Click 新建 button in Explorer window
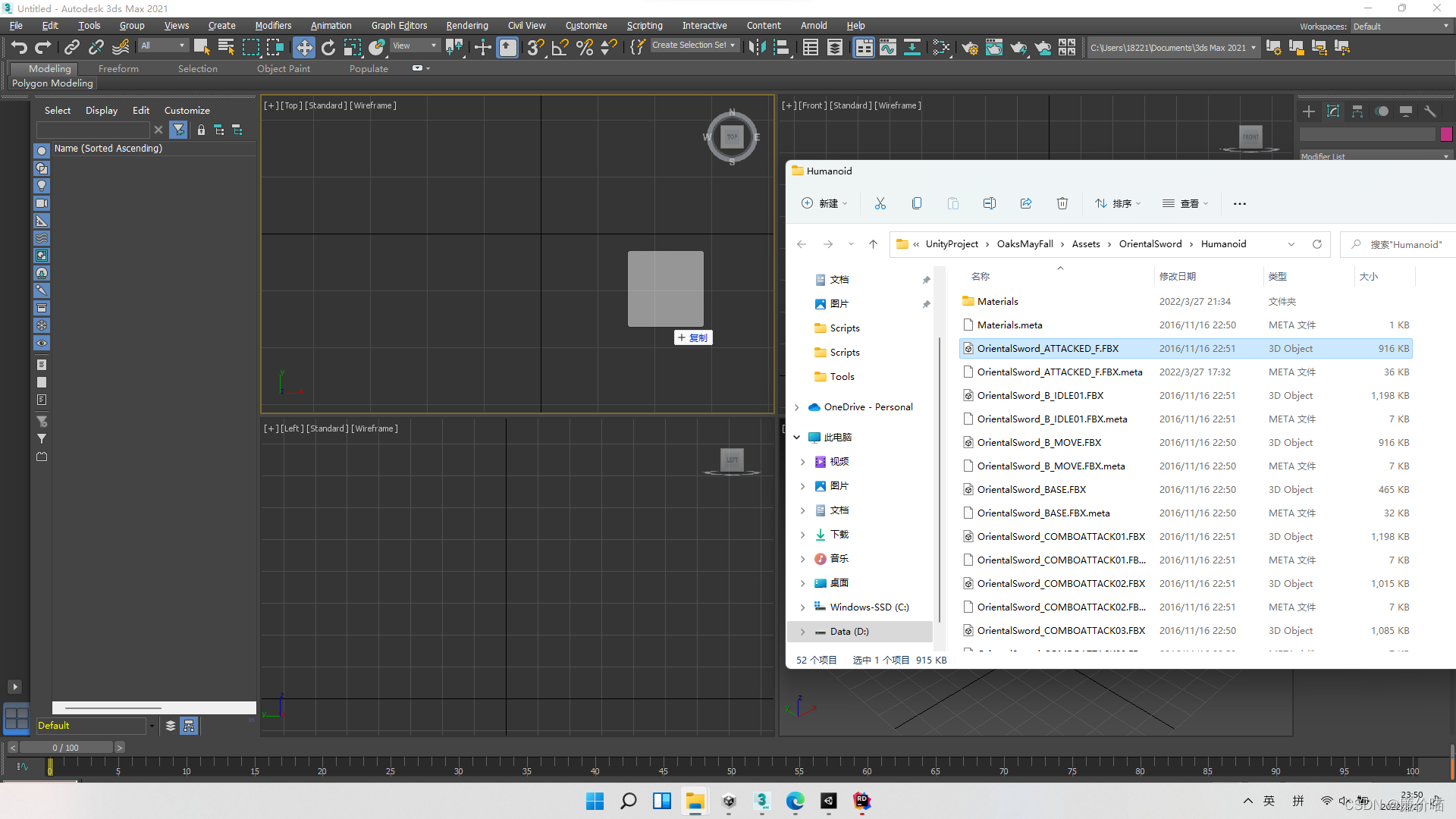This screenshot has height=819, width=1456. 824,203
